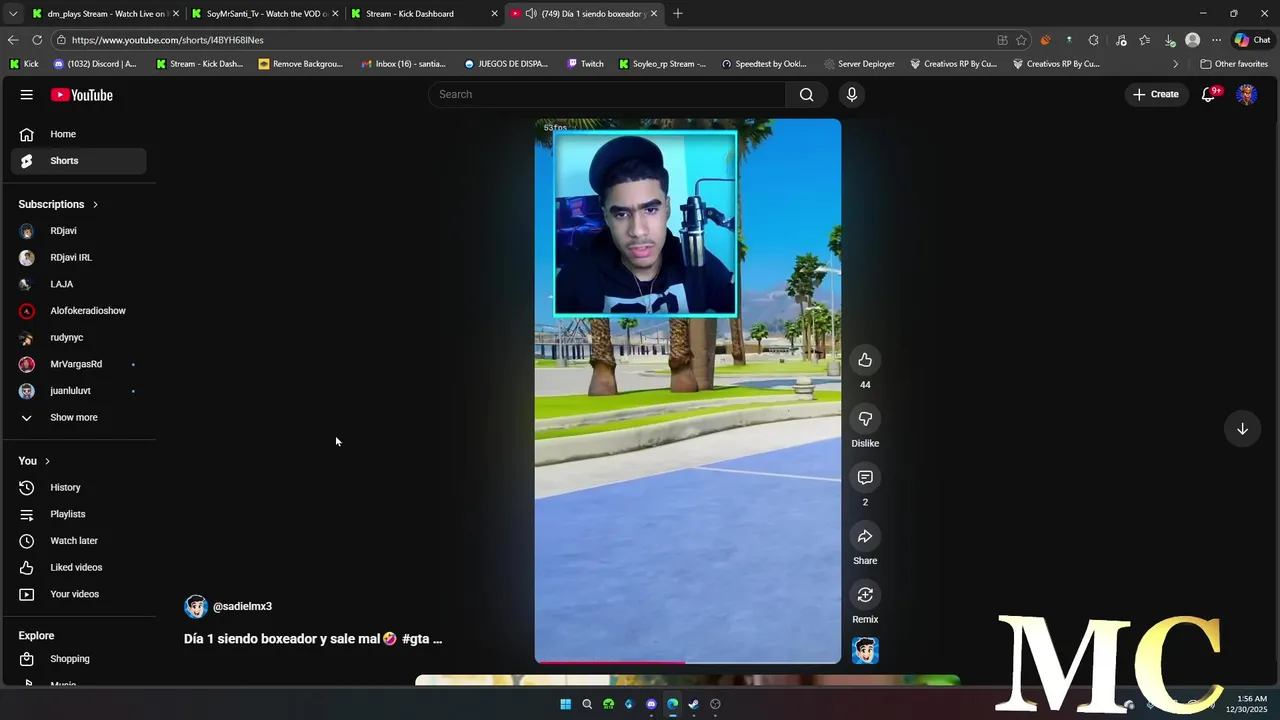
Task: Open the Twitch bookmark in favorites bar
Action: click(585, 64)
